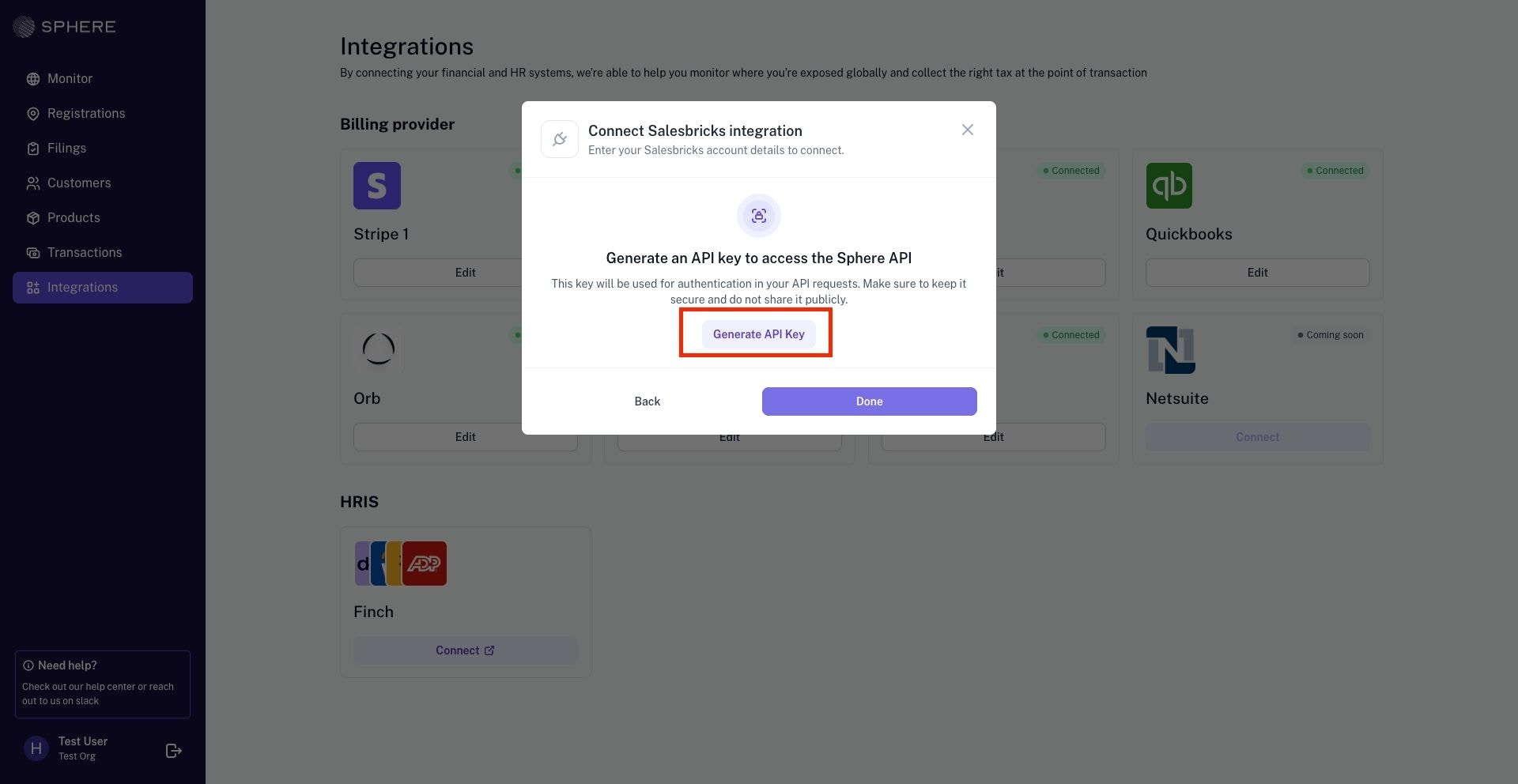This screenshot has width=1518, height=784.
Task: Click the Test User avatar
Action: (x=36, y=748)
